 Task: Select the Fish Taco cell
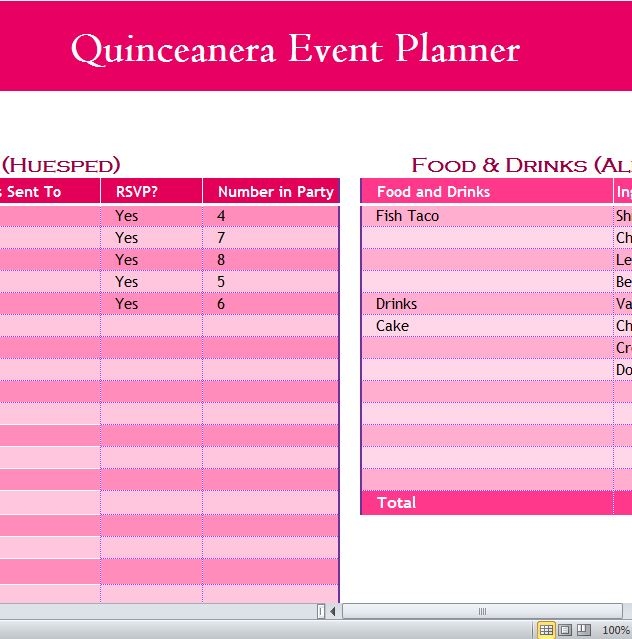[x=407, y=216]
